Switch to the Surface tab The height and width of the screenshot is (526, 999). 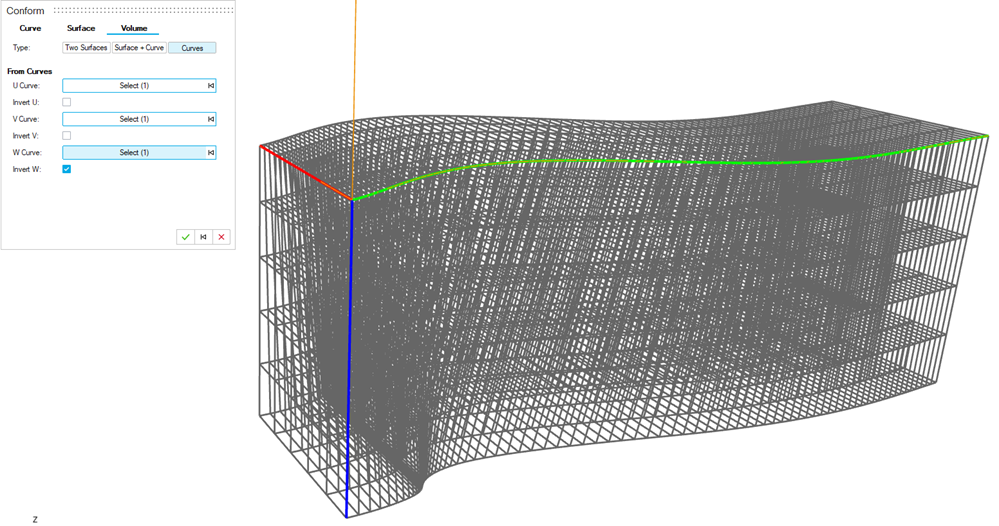click(81, 28)
